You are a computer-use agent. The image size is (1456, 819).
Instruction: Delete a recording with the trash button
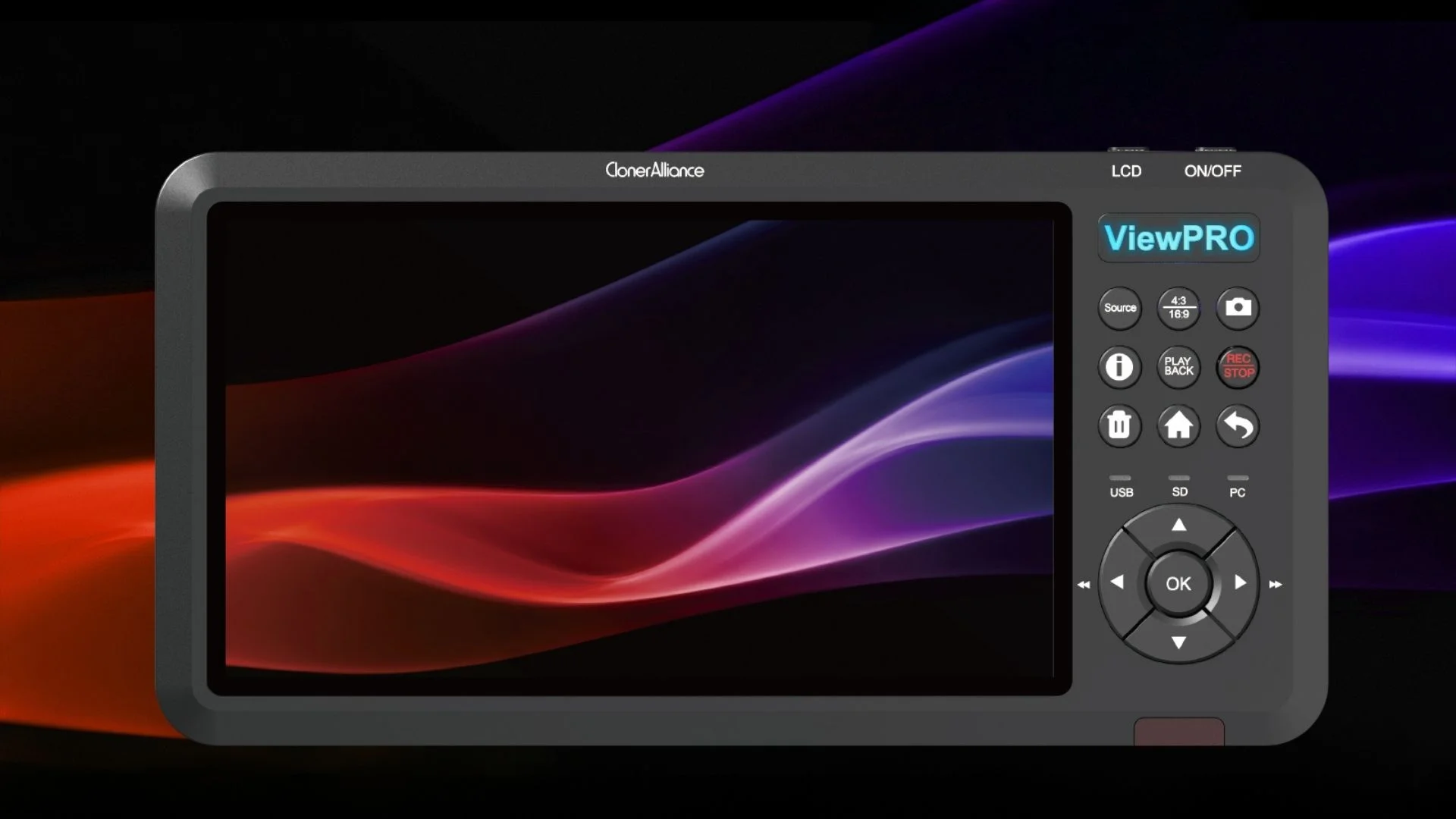pos(1119,426)
